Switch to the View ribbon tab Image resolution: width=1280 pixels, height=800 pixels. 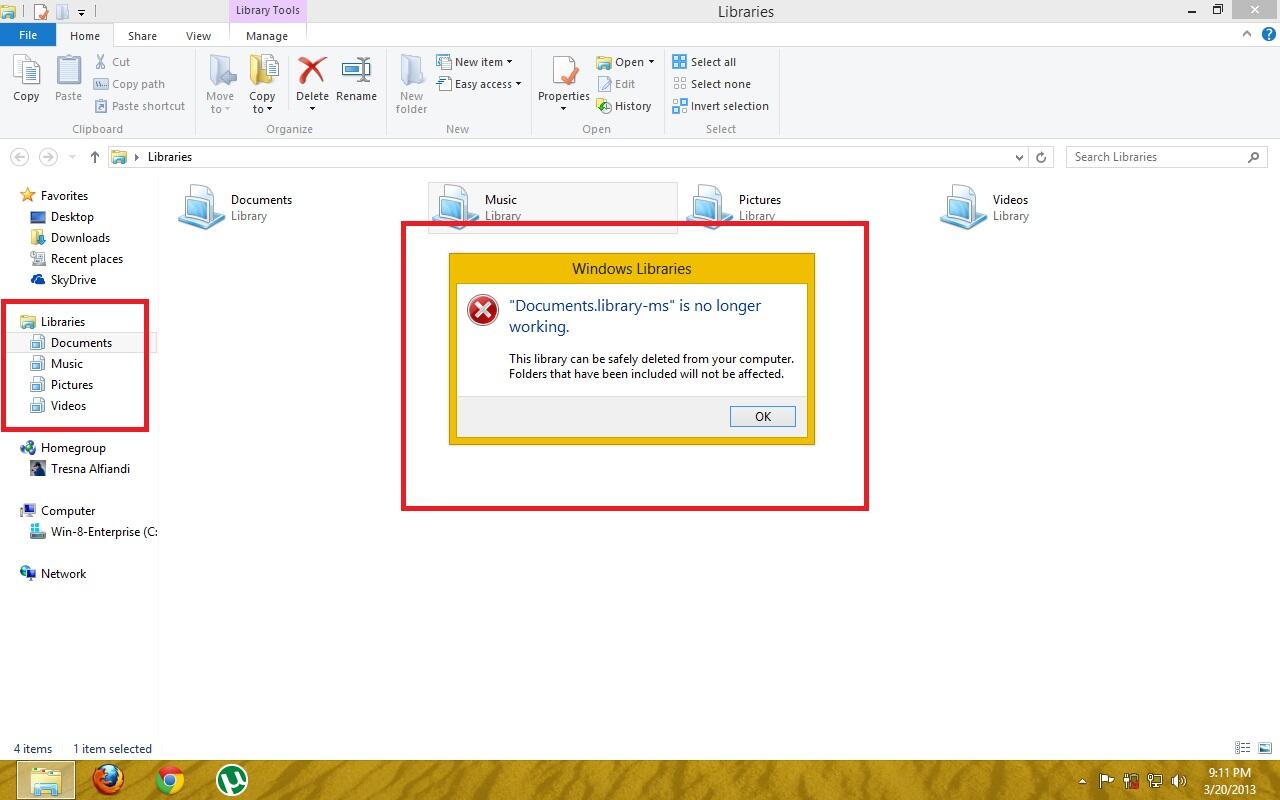198,36
